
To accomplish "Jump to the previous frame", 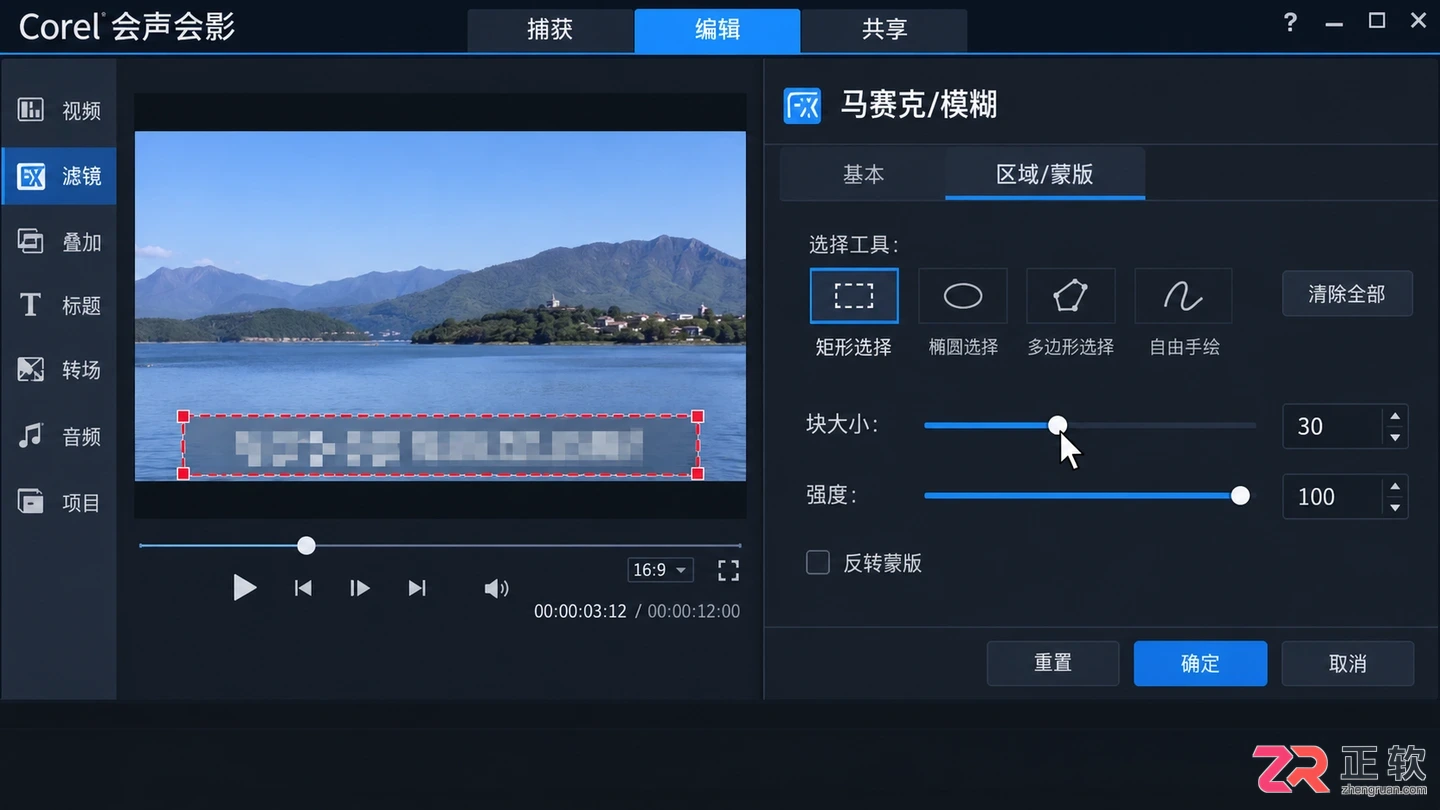I will pyautogui.click(x=303, y=588).
